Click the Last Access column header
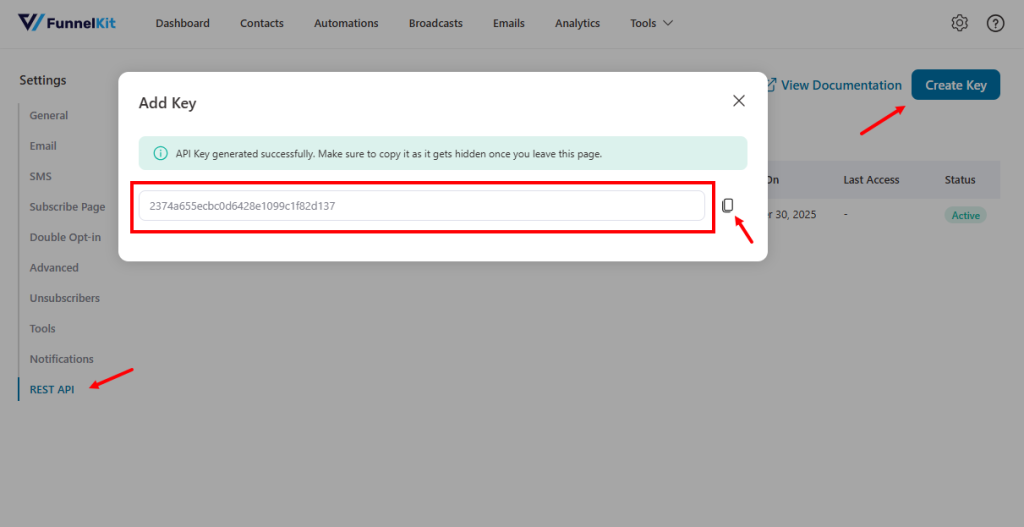The height and width of the screenshot is (527, 1024). pyautogui.click(x=871, y=180)
